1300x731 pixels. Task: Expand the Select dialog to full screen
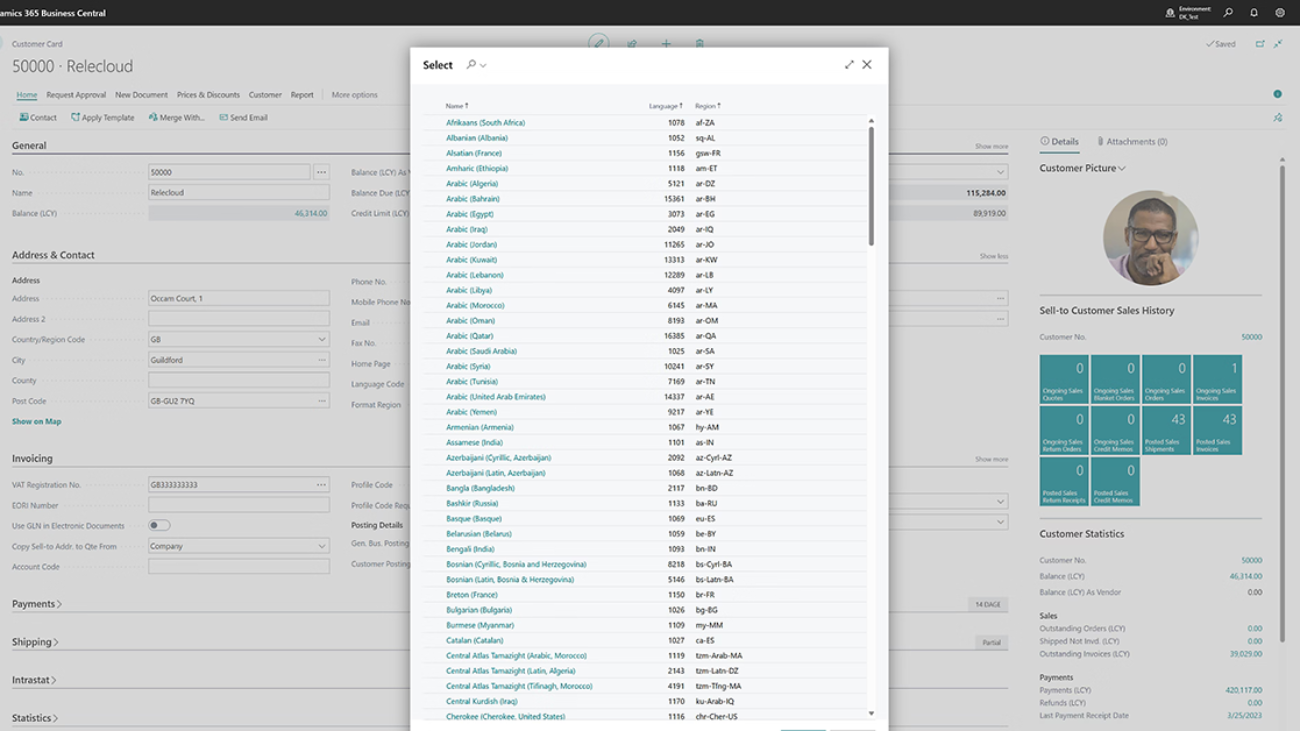pyautogui.click(x=849, y=65)
